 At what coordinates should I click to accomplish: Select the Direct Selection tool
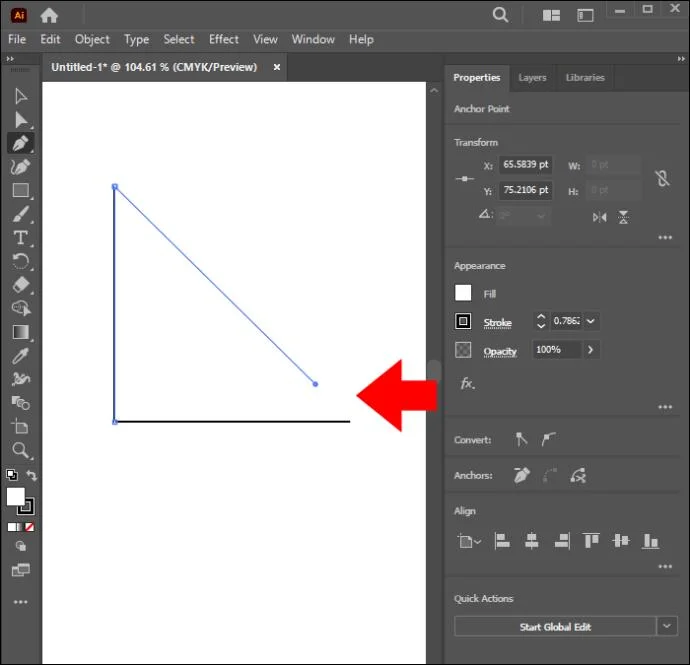pyautogui.click(x=21, y=120)
